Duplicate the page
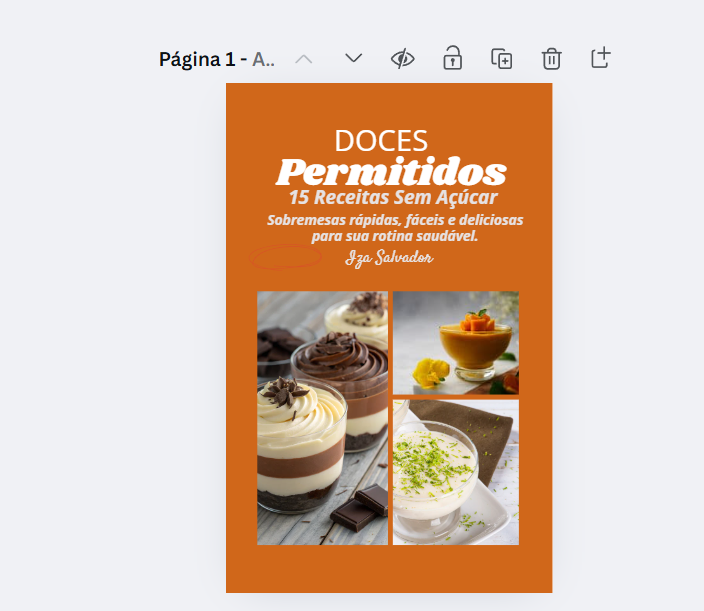704x611 pixels. (501, 58)
